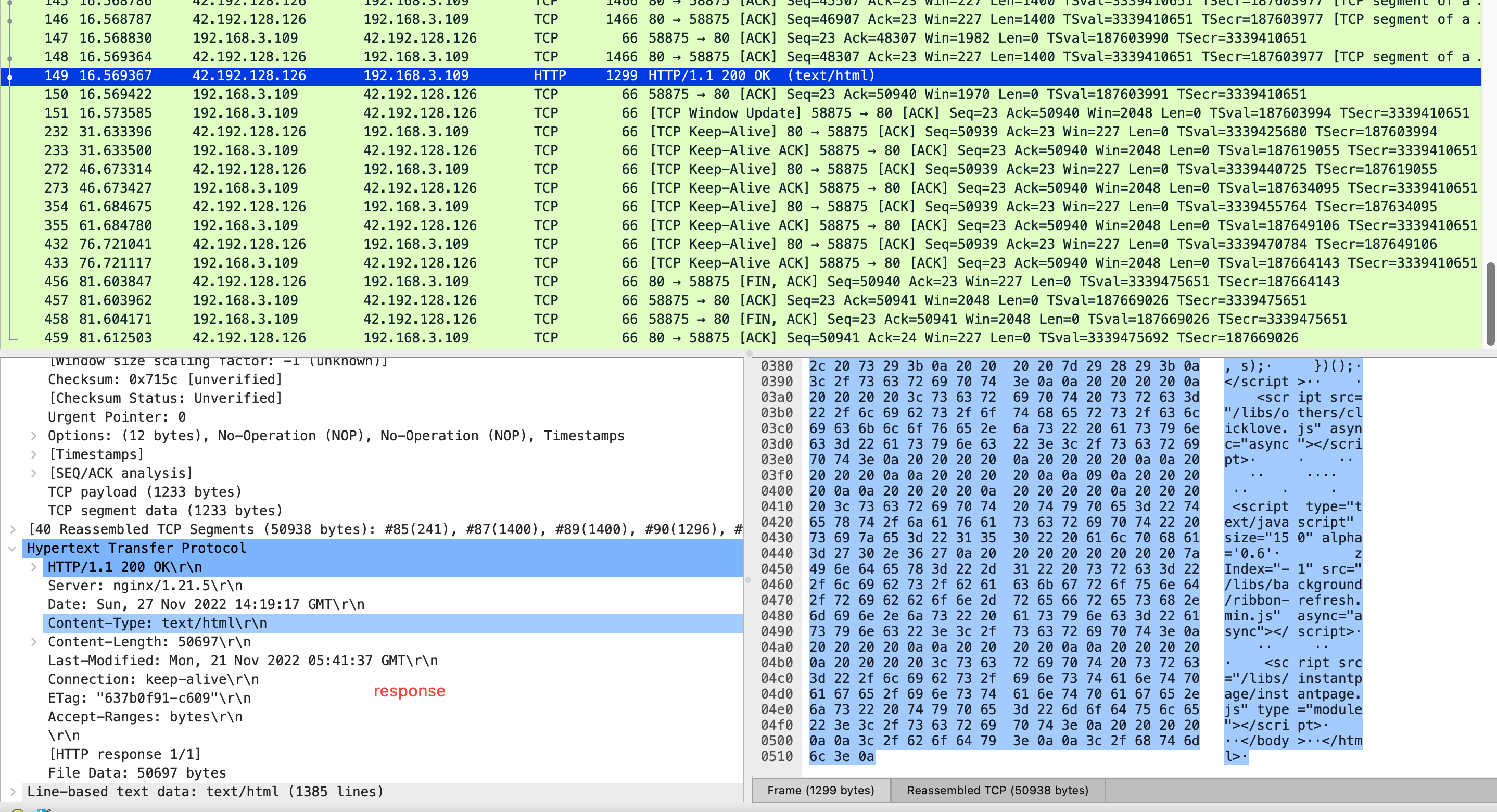Select packet 457 ACK row

[741, 300]
